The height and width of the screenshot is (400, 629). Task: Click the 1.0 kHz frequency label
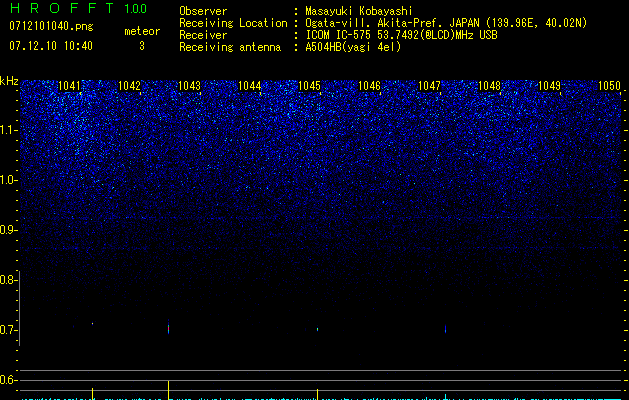[9, 180]
